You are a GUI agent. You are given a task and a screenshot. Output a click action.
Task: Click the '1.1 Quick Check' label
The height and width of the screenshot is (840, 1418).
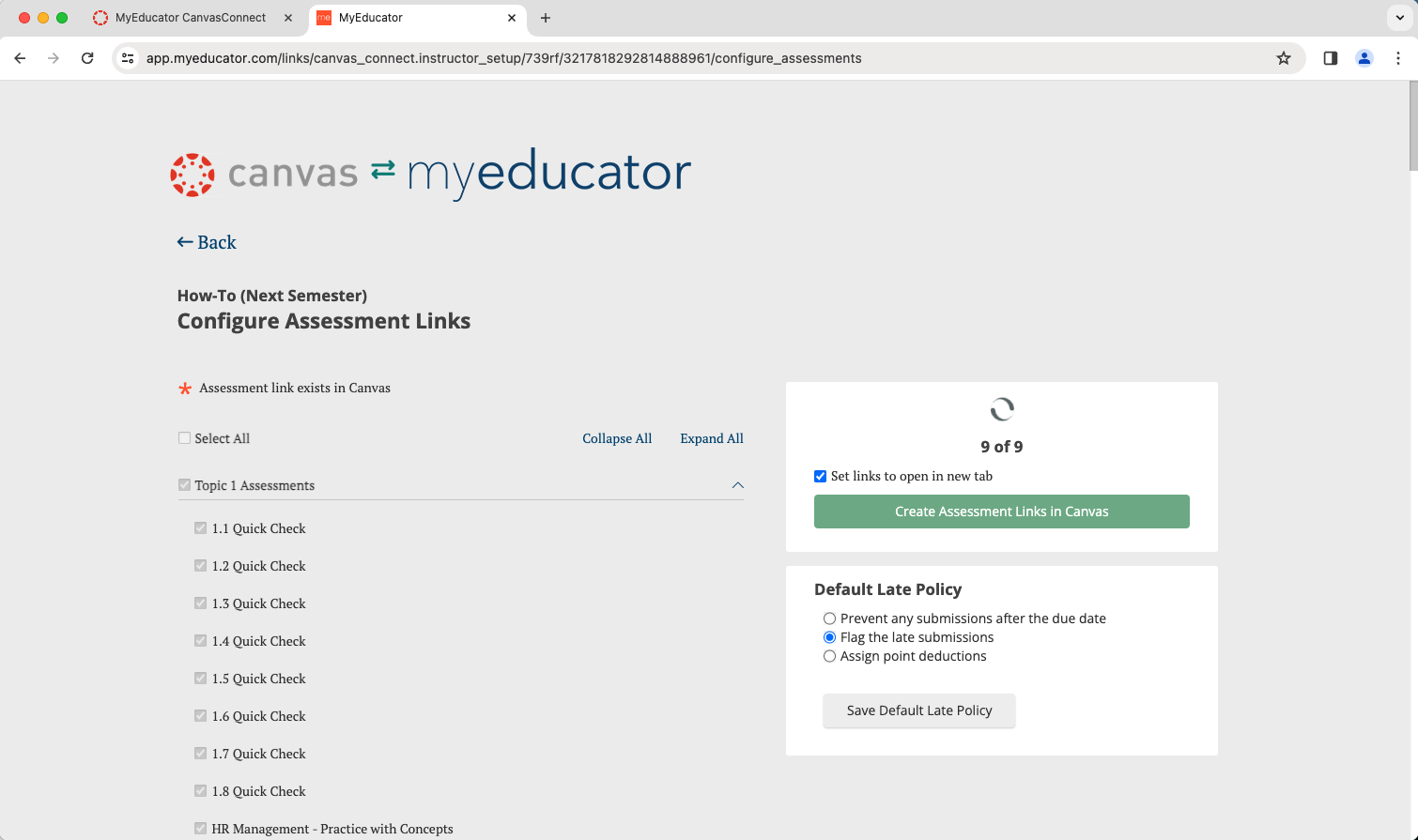(259, 528)
